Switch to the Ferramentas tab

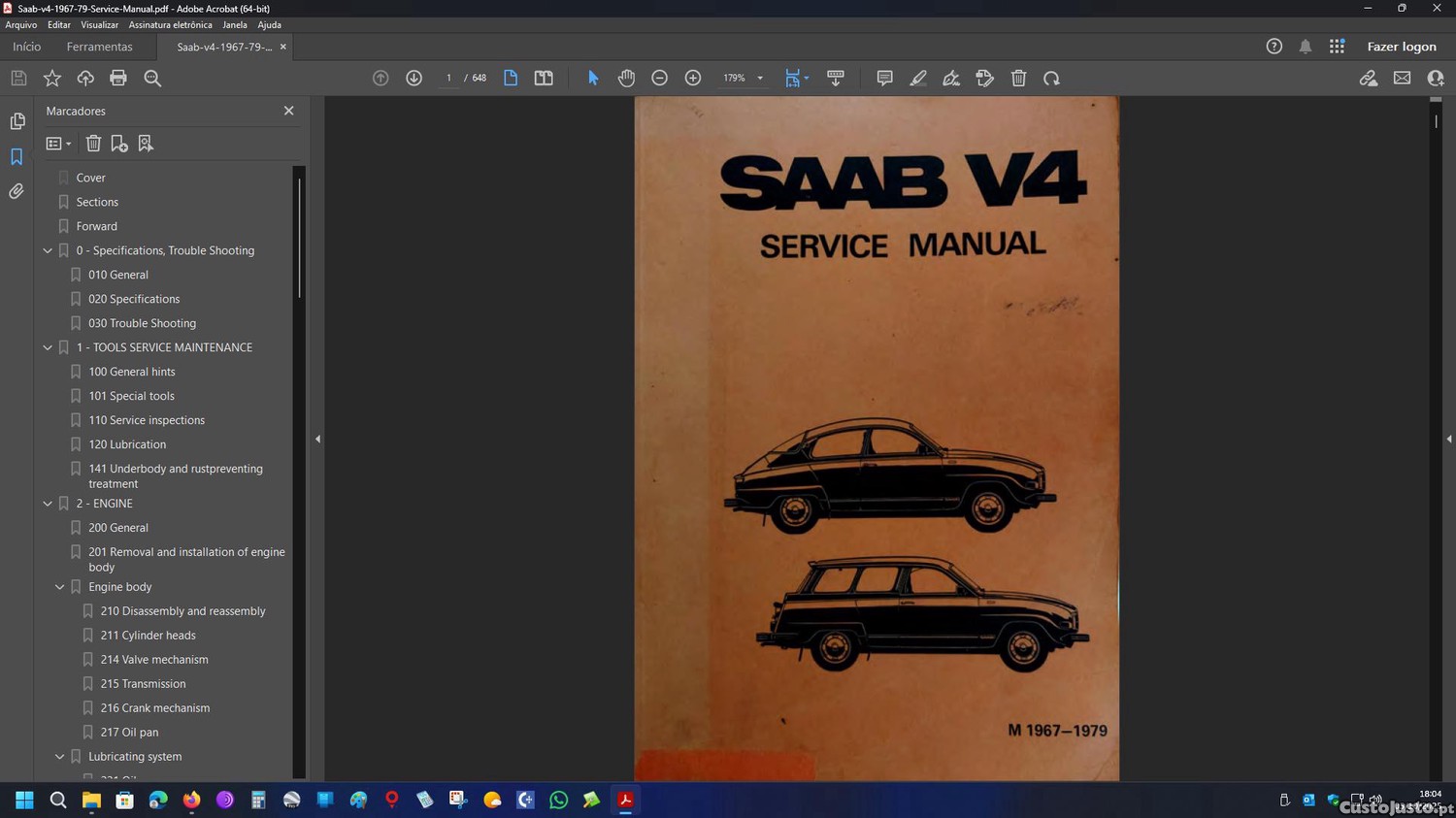click(x=99, y=47)
